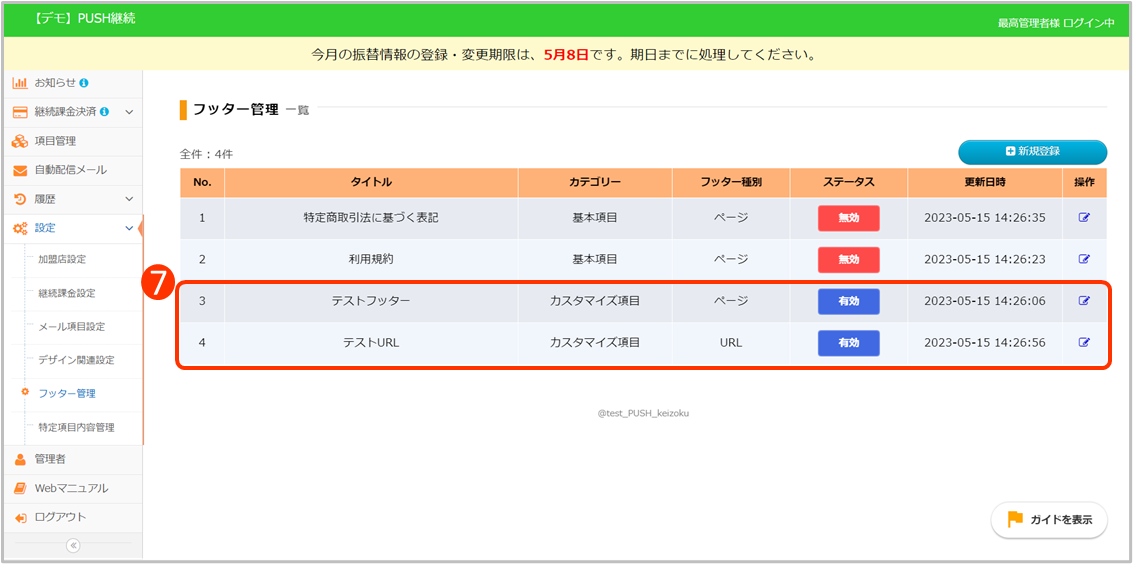Collapse the 設定 menu chevron
The width and height of the screenshot is (1133, 564).
point(129,228)
